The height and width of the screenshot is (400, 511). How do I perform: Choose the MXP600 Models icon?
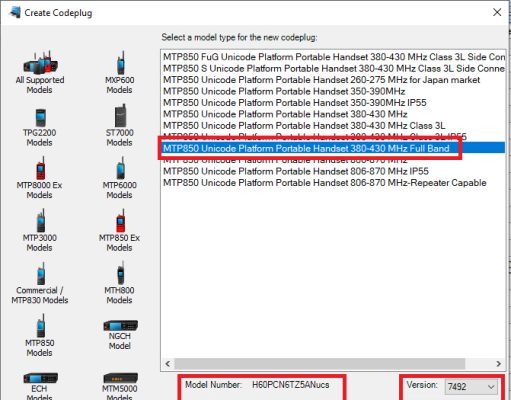(120, 62)
